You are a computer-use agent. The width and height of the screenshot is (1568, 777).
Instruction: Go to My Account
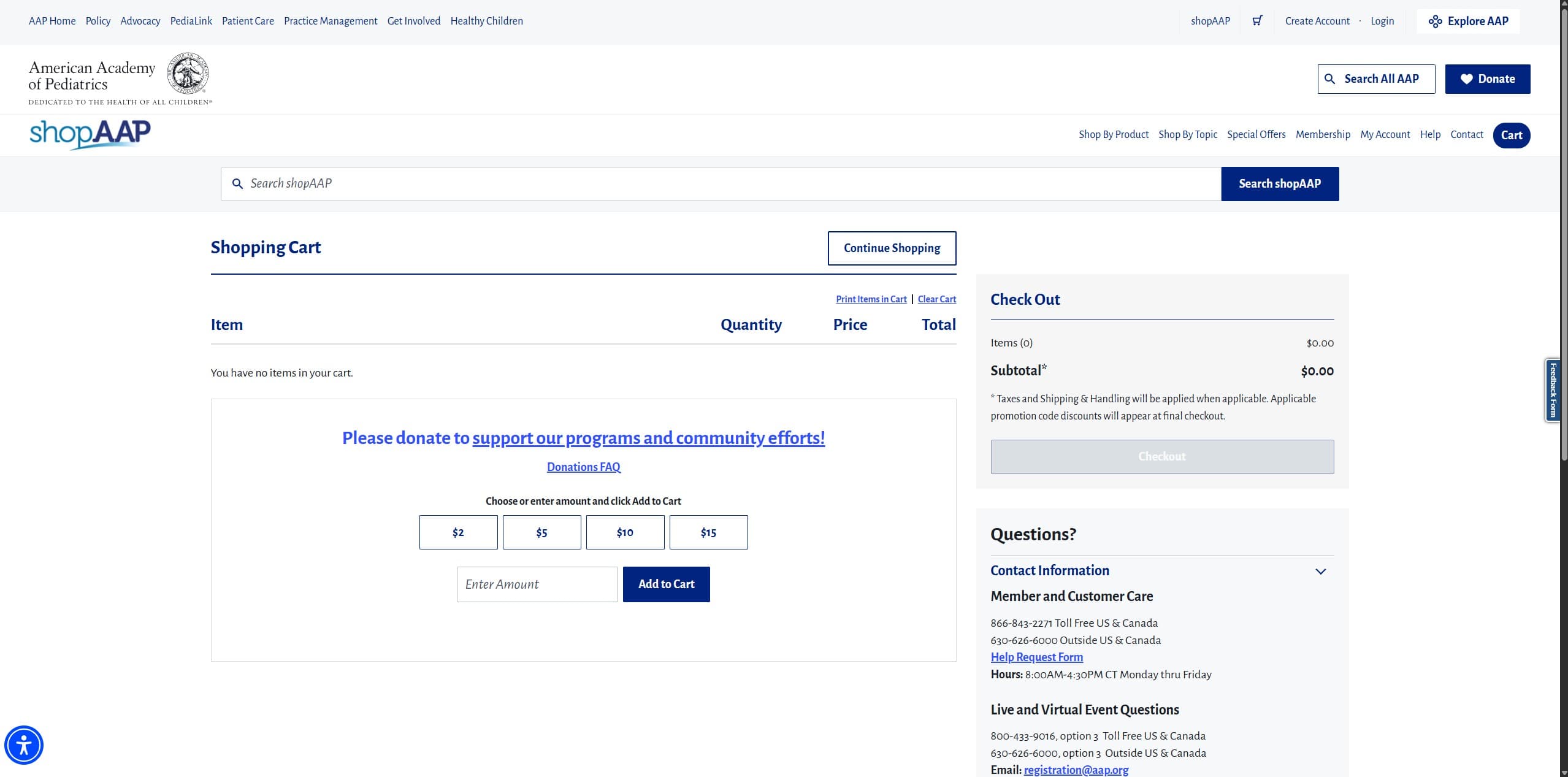(x=1385, y=134)
